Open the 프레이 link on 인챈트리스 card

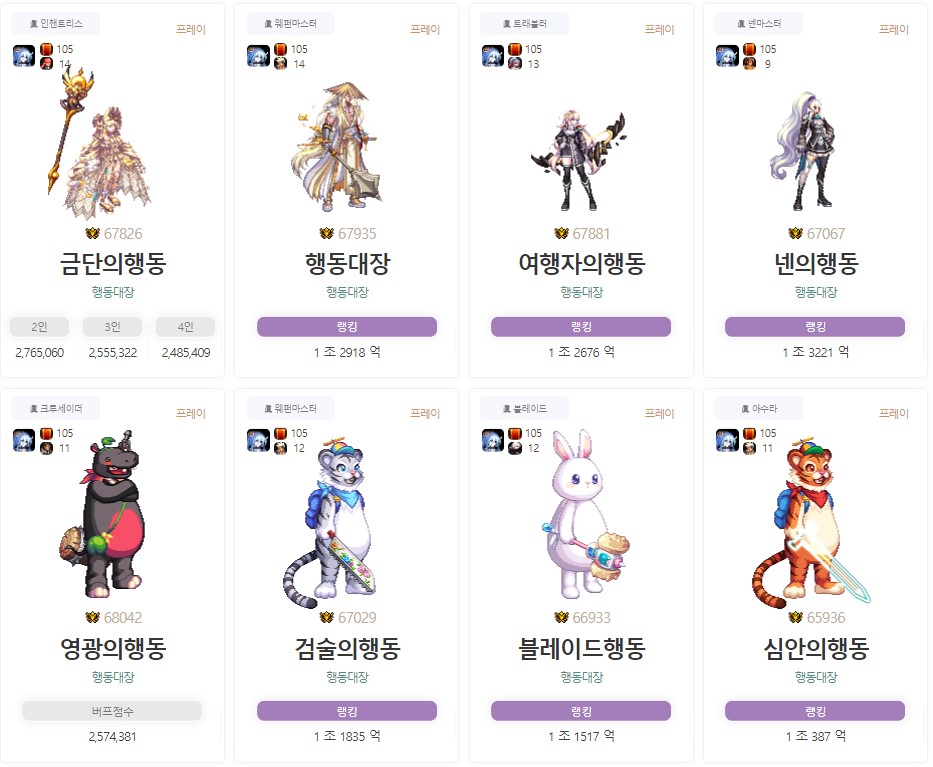tap(191, 29)
